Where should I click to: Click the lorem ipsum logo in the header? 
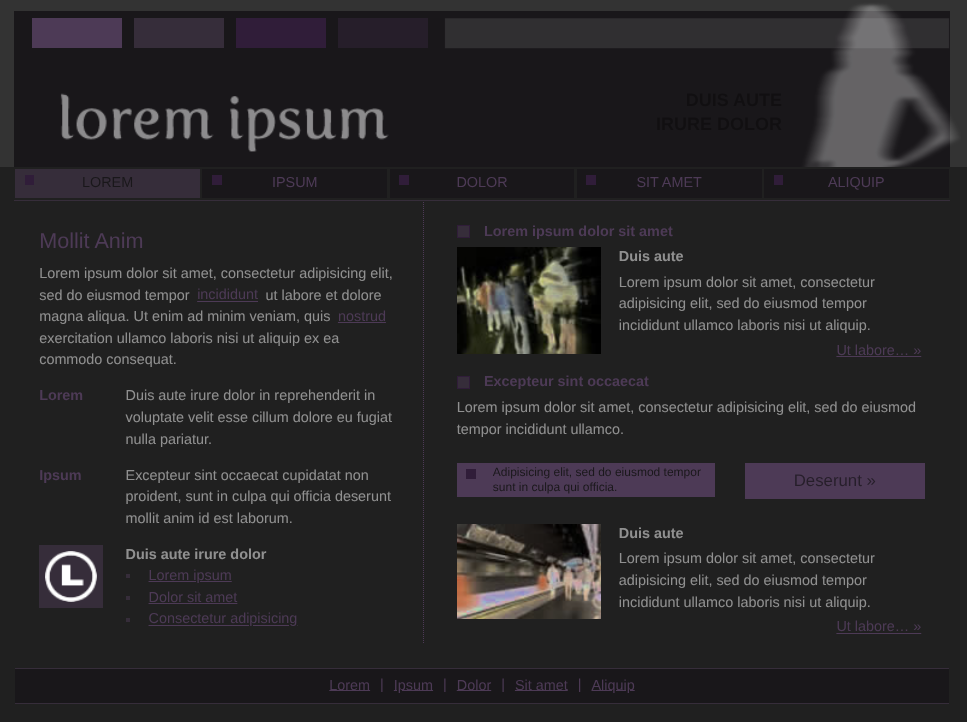click(223, 121)
